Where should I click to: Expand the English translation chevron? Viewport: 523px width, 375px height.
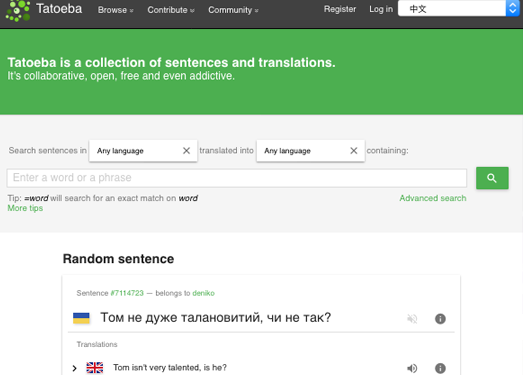(x=74, y=368)
